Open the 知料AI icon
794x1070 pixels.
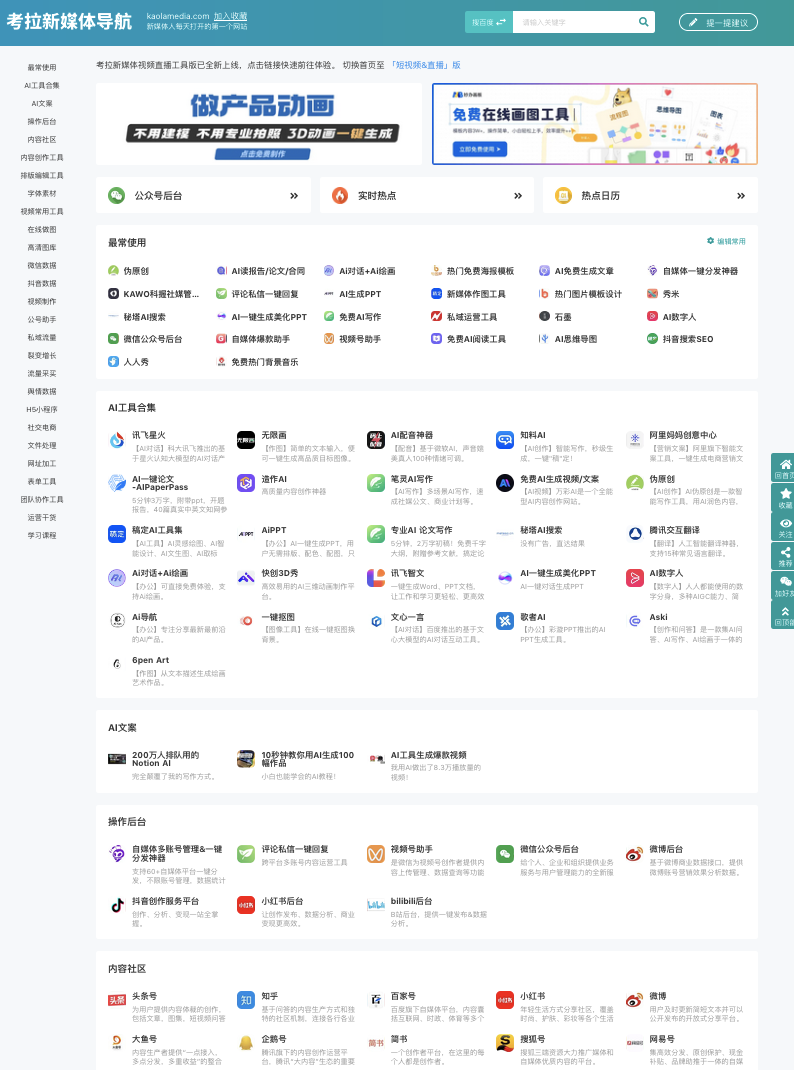click(505, 440)
